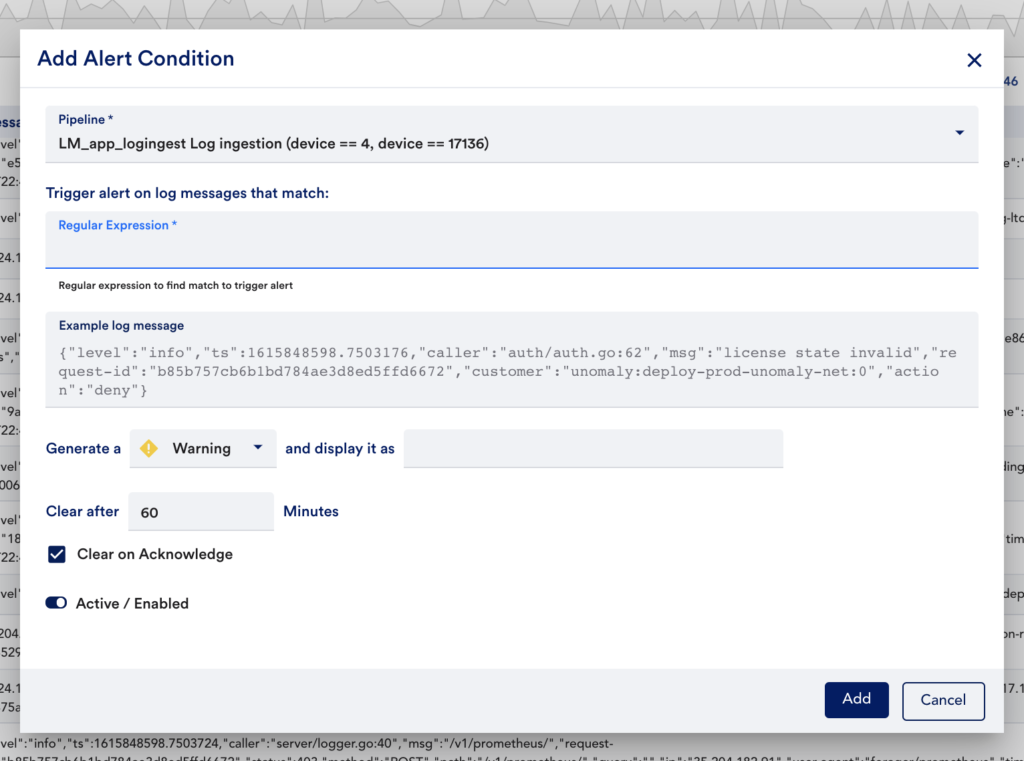Click the Pipeline dropdown arrow
This screenshot has height=761, width=1024.
pos(959,133)
